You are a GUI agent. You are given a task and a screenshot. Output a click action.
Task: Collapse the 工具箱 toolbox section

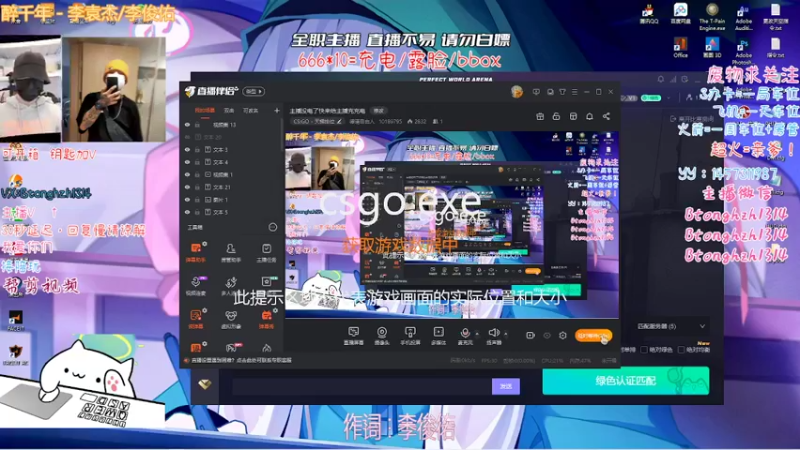click(x=272, y=227)
